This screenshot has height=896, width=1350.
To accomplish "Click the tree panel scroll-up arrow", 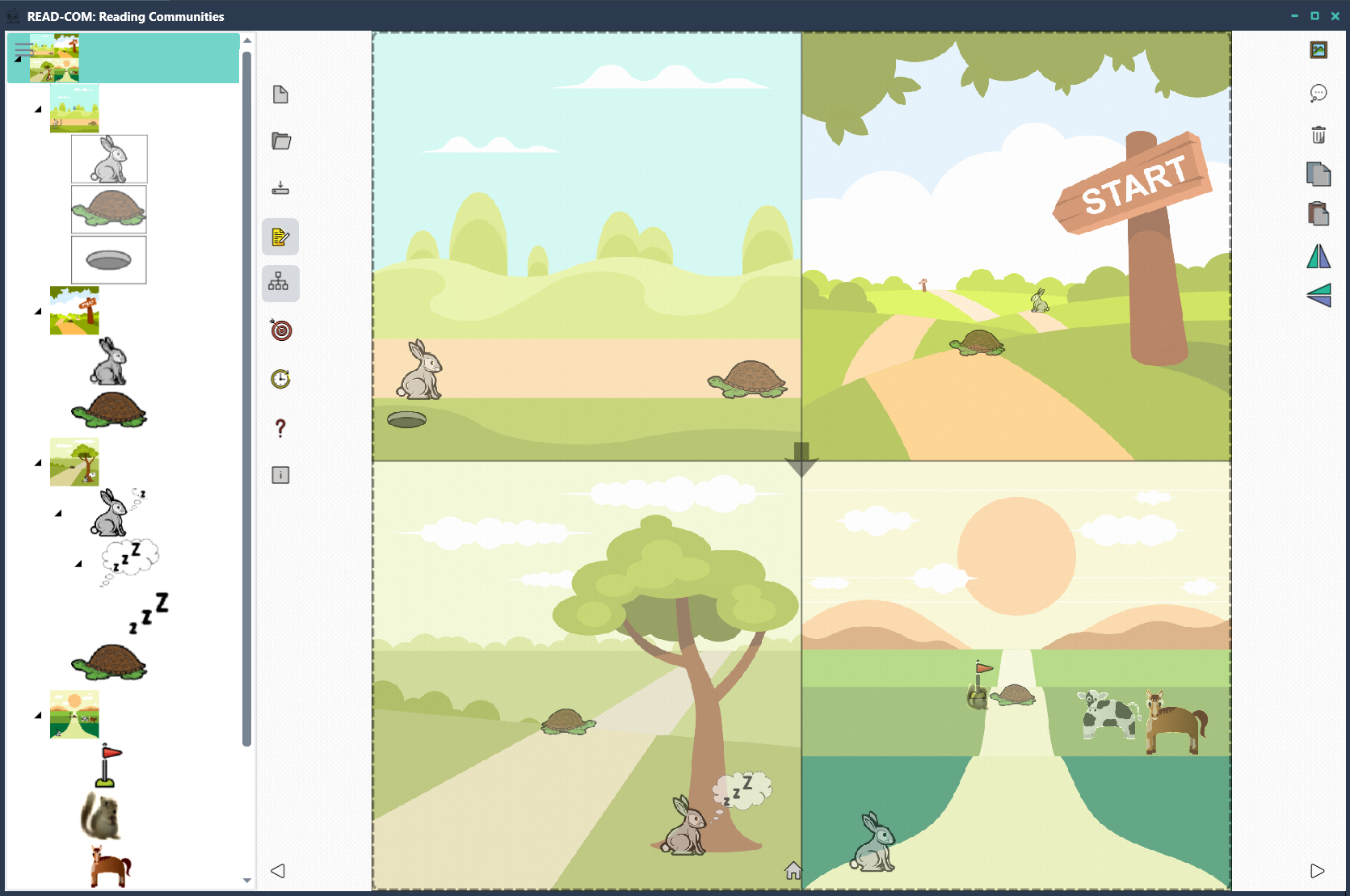I will 247,40.
